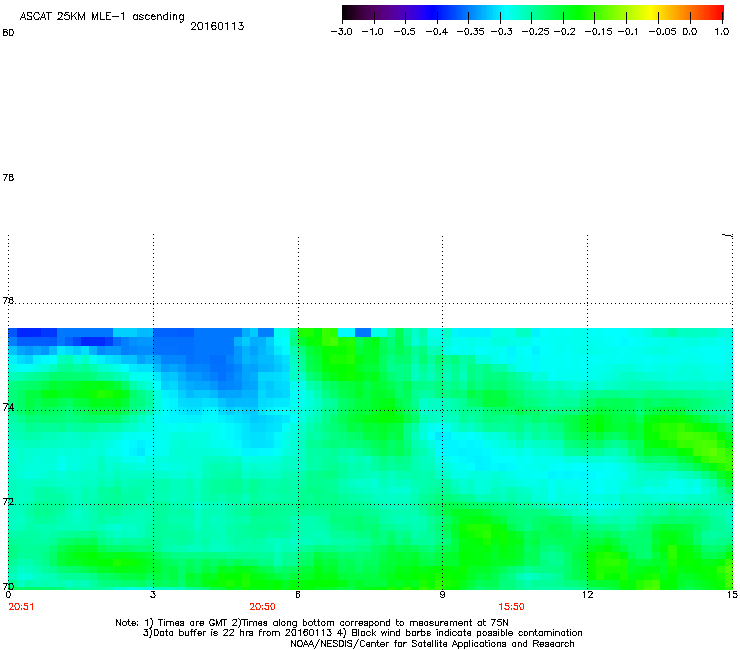740x650 pixels.
Task: Click the '-0.35' color scale label
Action: [x=471, y=32]
